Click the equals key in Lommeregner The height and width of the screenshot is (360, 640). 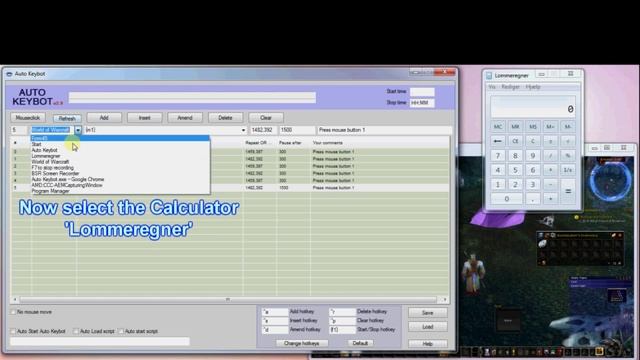click(568, 191)
